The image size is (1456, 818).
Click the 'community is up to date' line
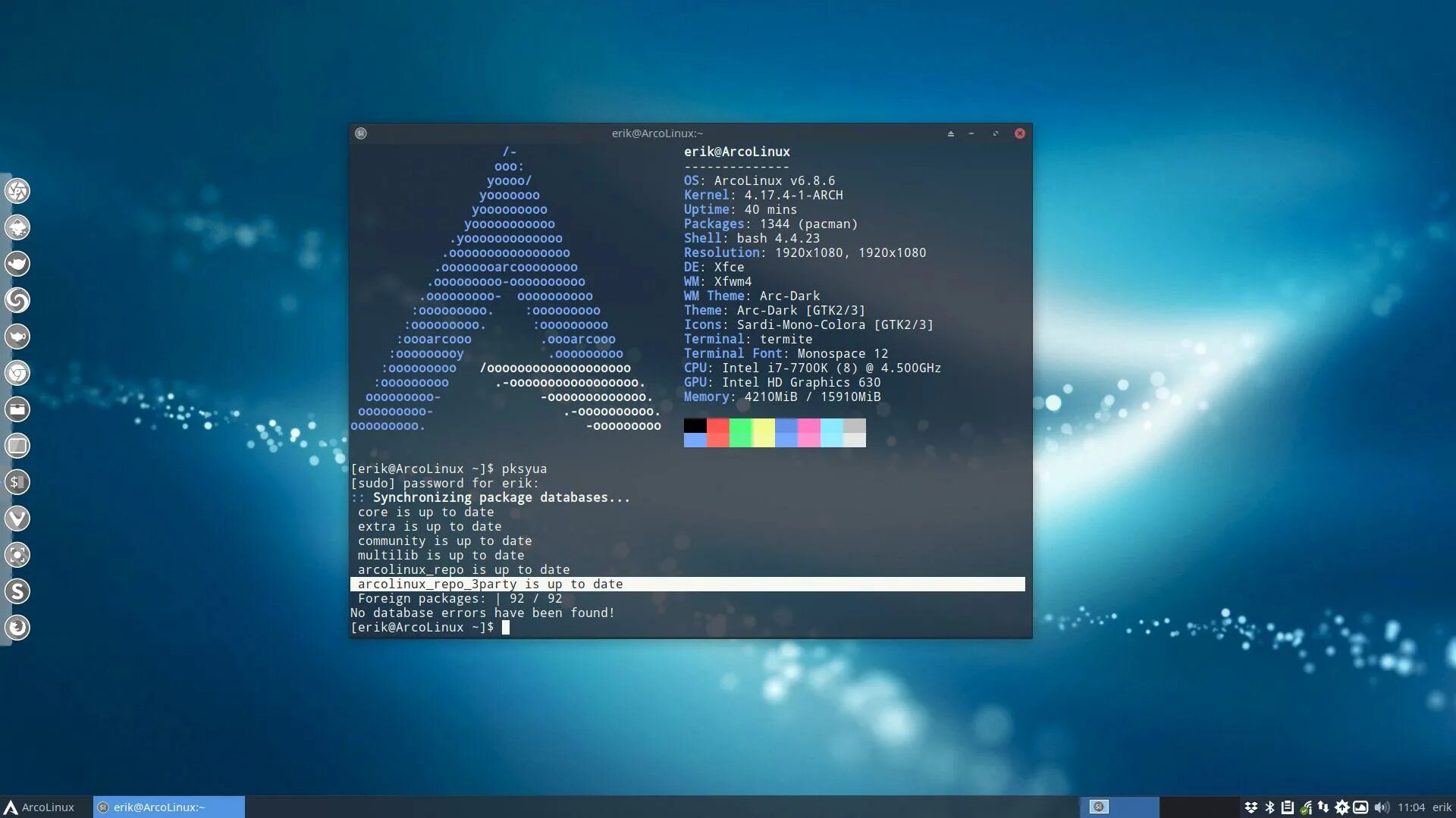click(x=444, y=541)
